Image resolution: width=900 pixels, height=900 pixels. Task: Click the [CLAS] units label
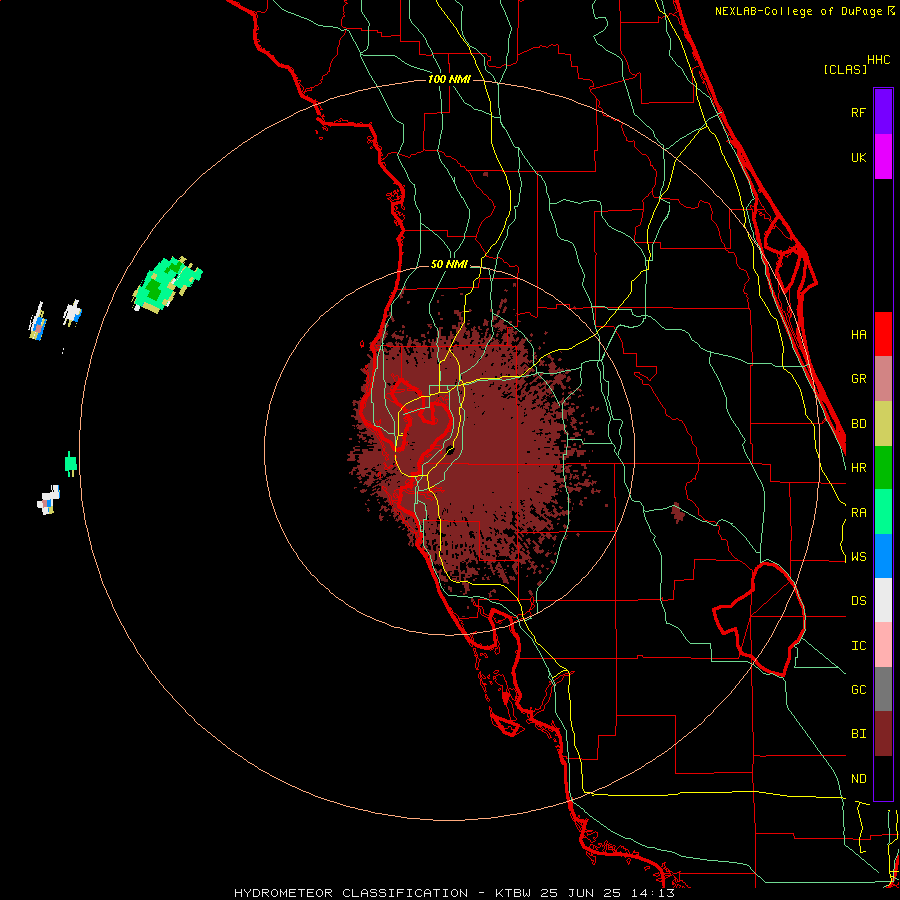(845, 69)
